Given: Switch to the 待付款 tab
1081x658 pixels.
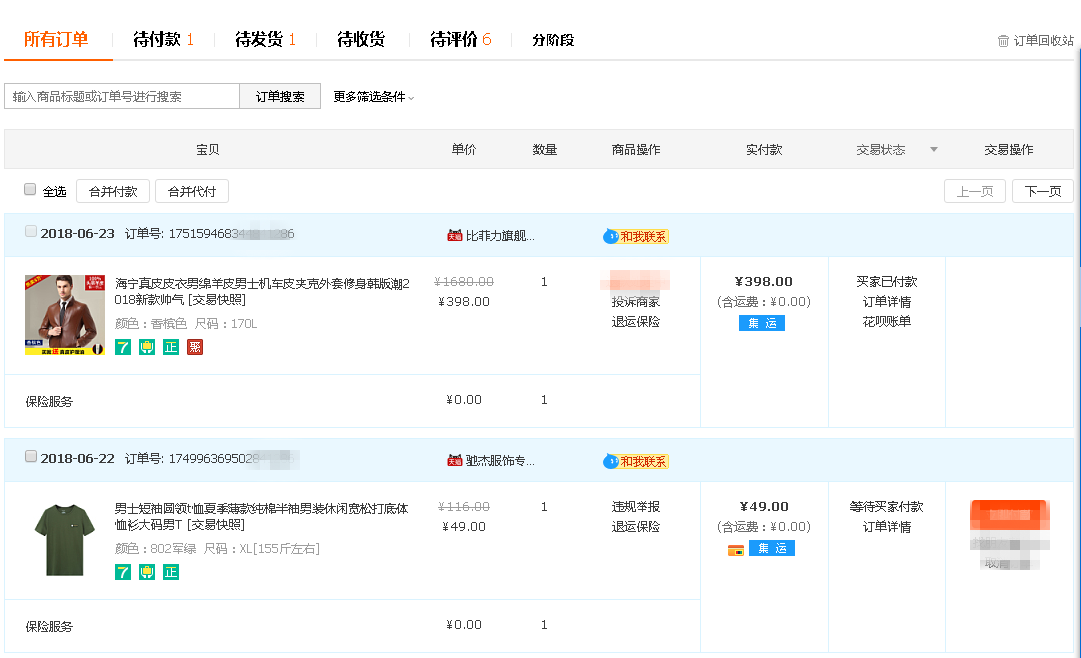Looking at the screenshot, I should coord(163,40).
